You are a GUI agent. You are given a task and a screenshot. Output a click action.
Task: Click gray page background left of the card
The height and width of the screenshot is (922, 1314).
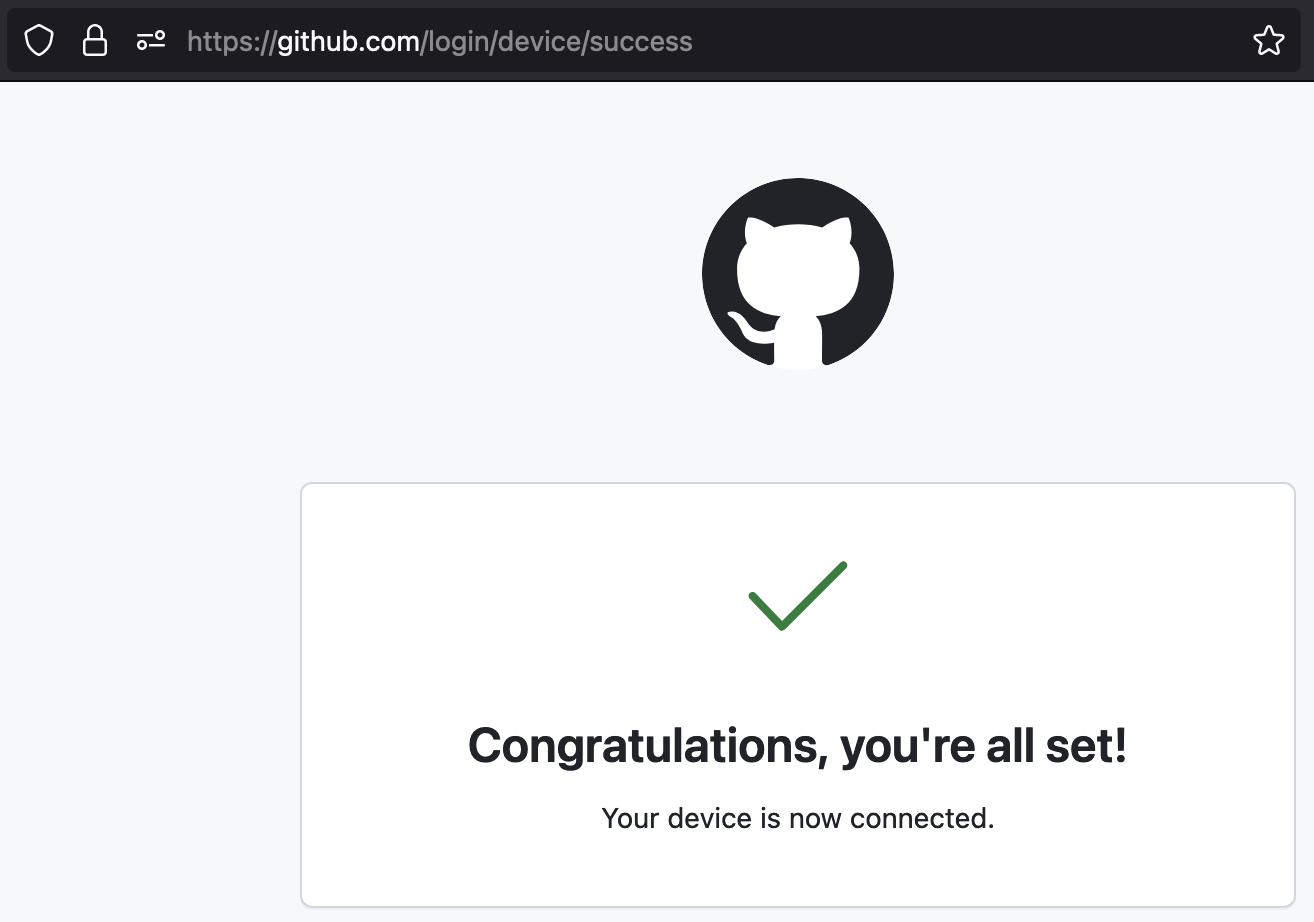pos(150,650)
